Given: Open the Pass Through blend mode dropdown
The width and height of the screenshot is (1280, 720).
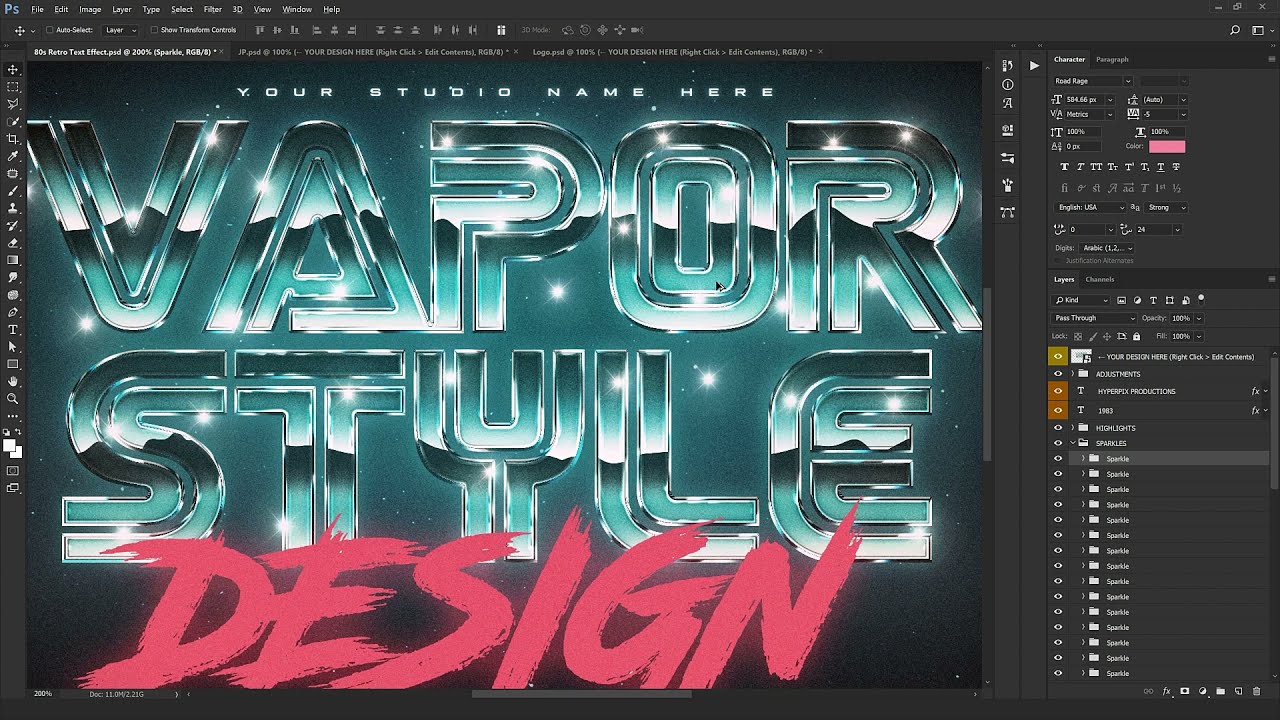Looking at the screenshot, I should point(1094,318).
